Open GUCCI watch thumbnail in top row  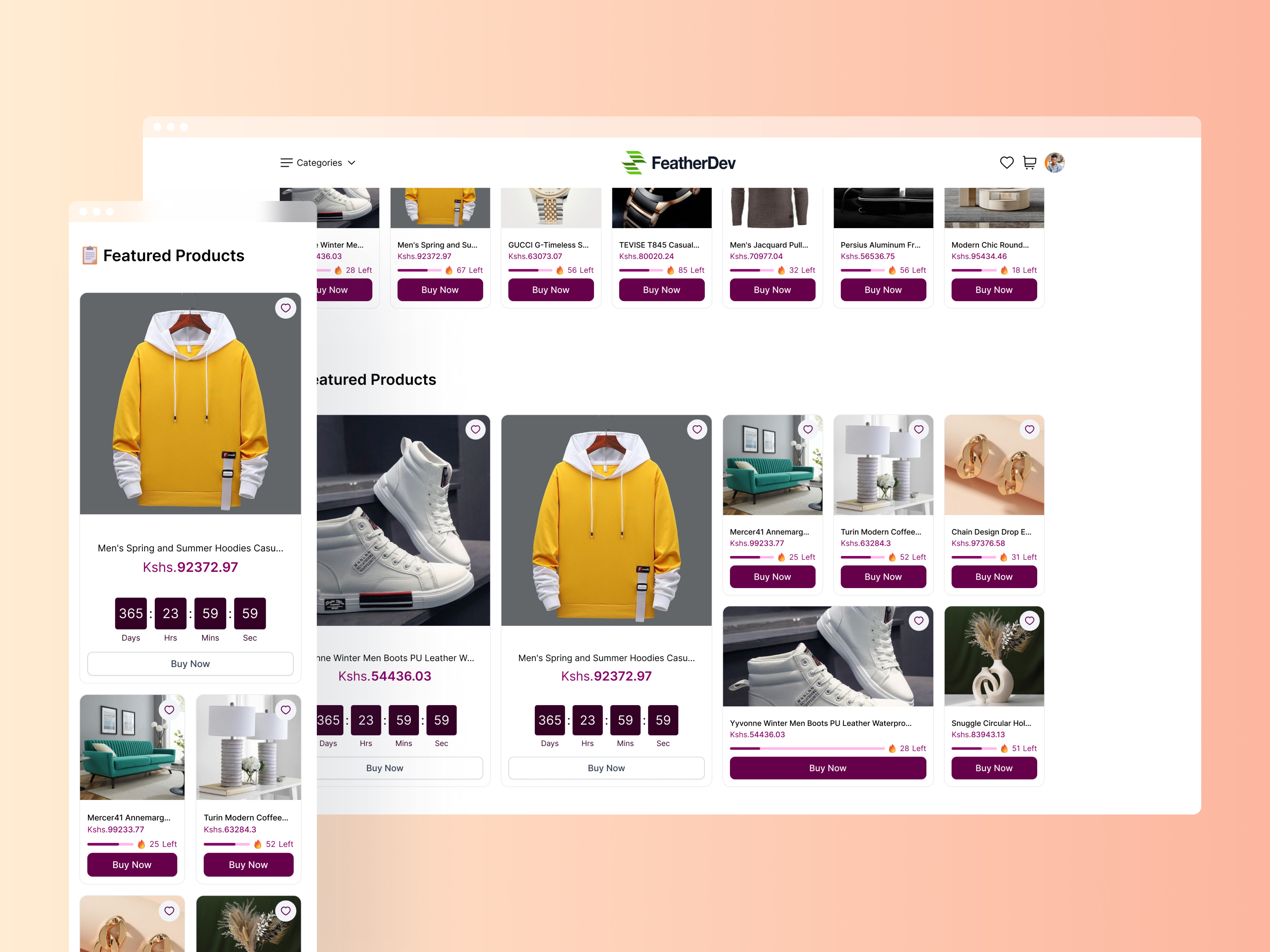click(x=551, y=208)
